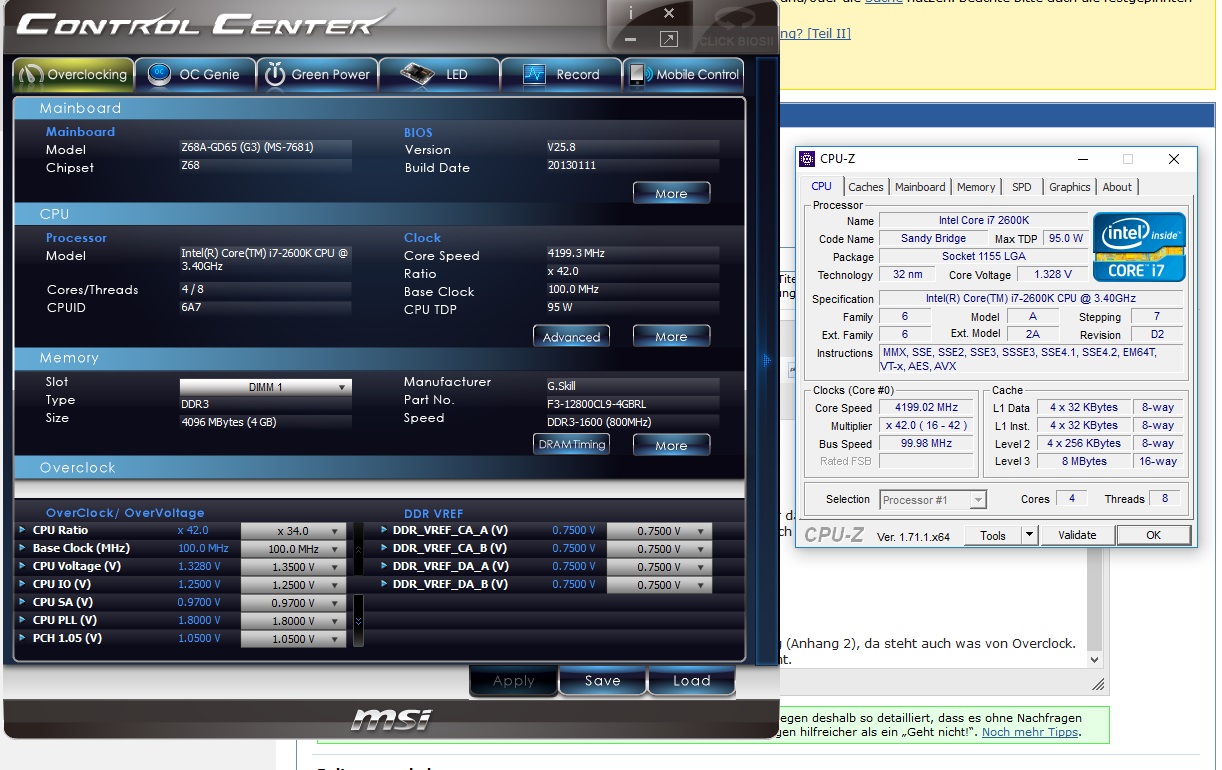Click More in the Memory section
This screenshot has height=770, width=1222.
coord(671,444)
